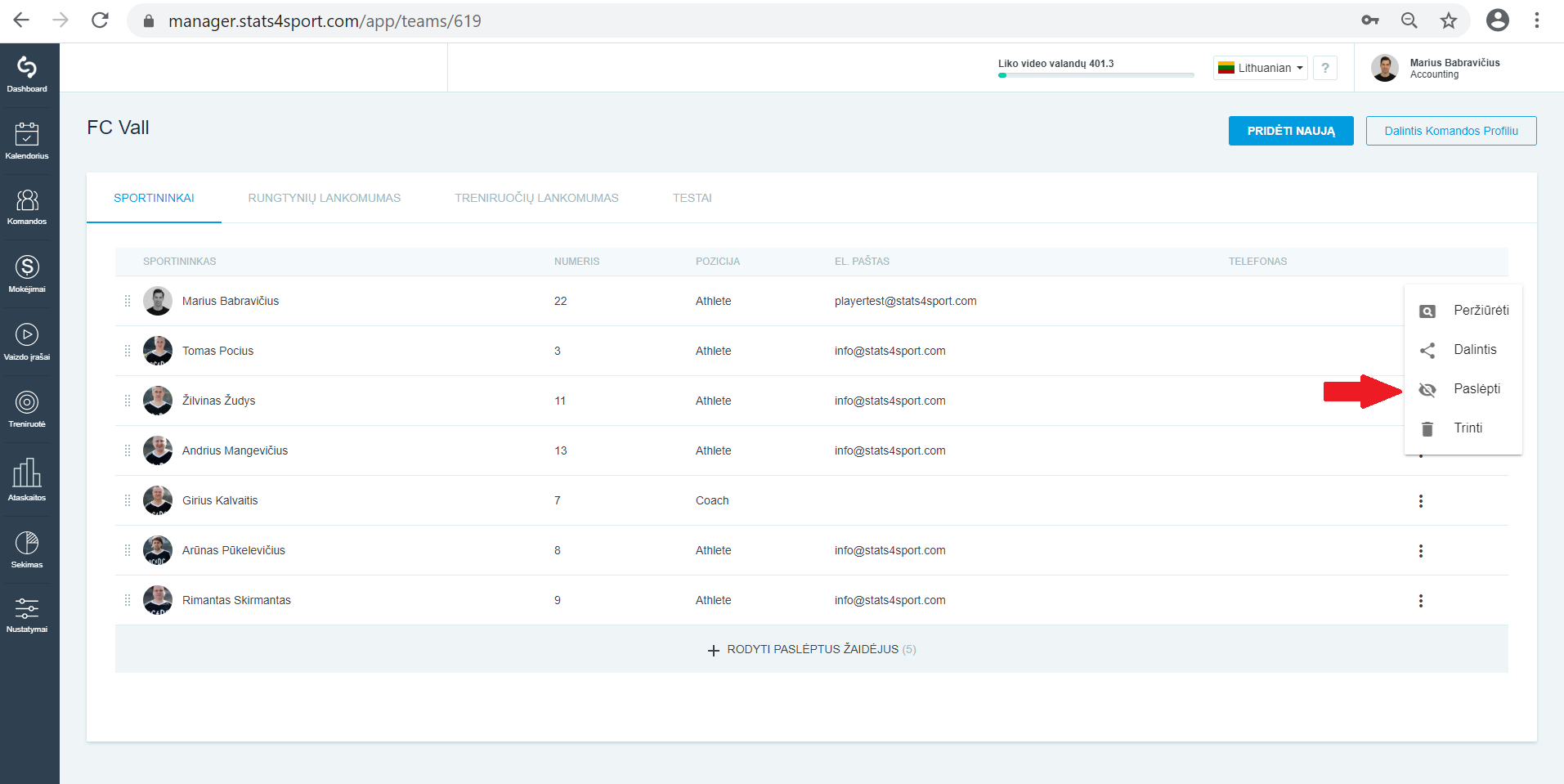Open Chrome three-dot browser menu

point(1537,20)
